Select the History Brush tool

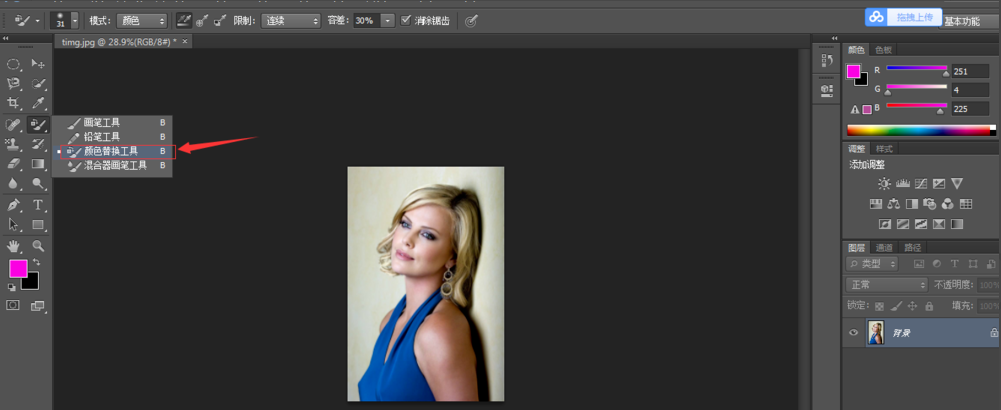click(38, 144)
